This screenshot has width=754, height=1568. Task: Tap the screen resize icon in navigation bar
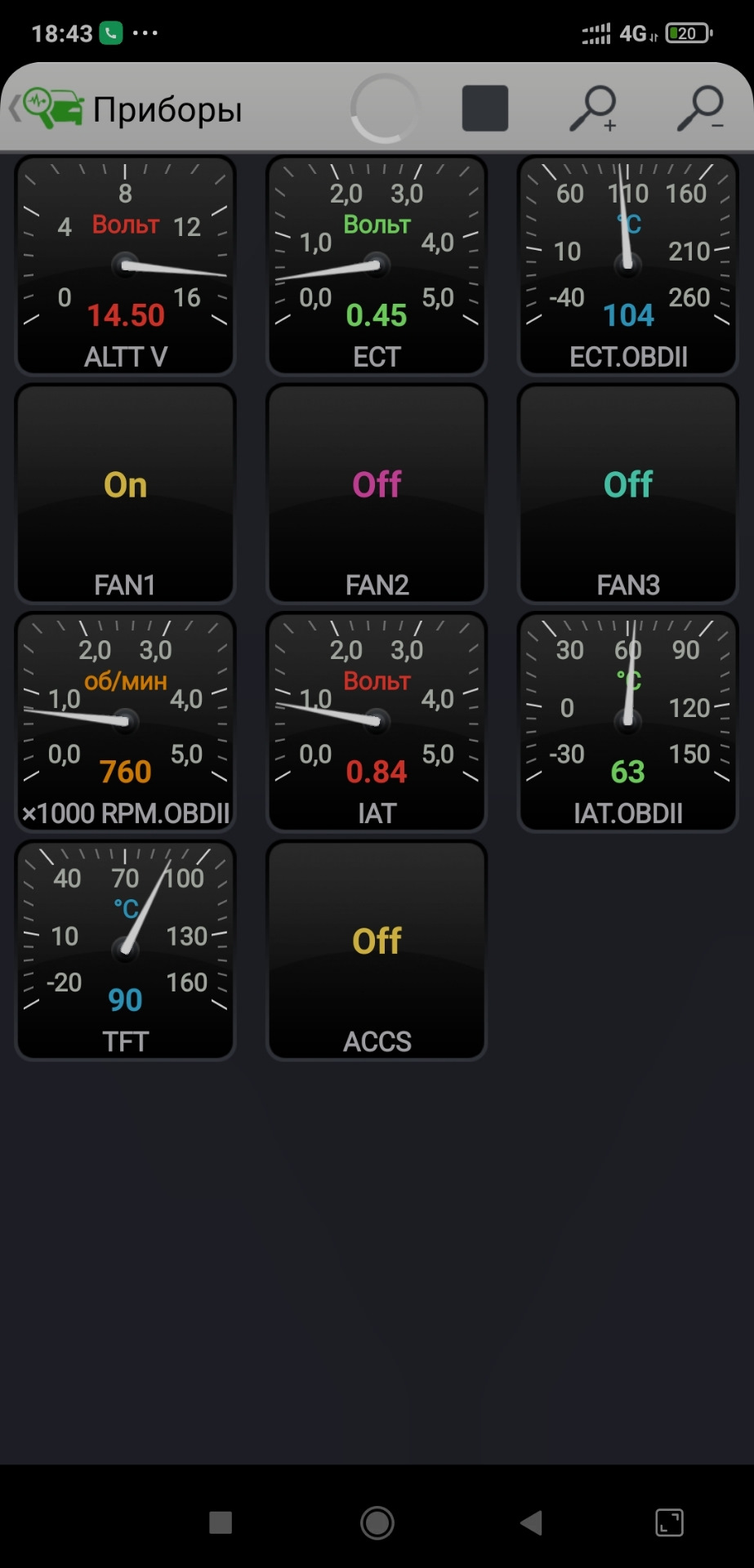click(x=669, y=1522)
